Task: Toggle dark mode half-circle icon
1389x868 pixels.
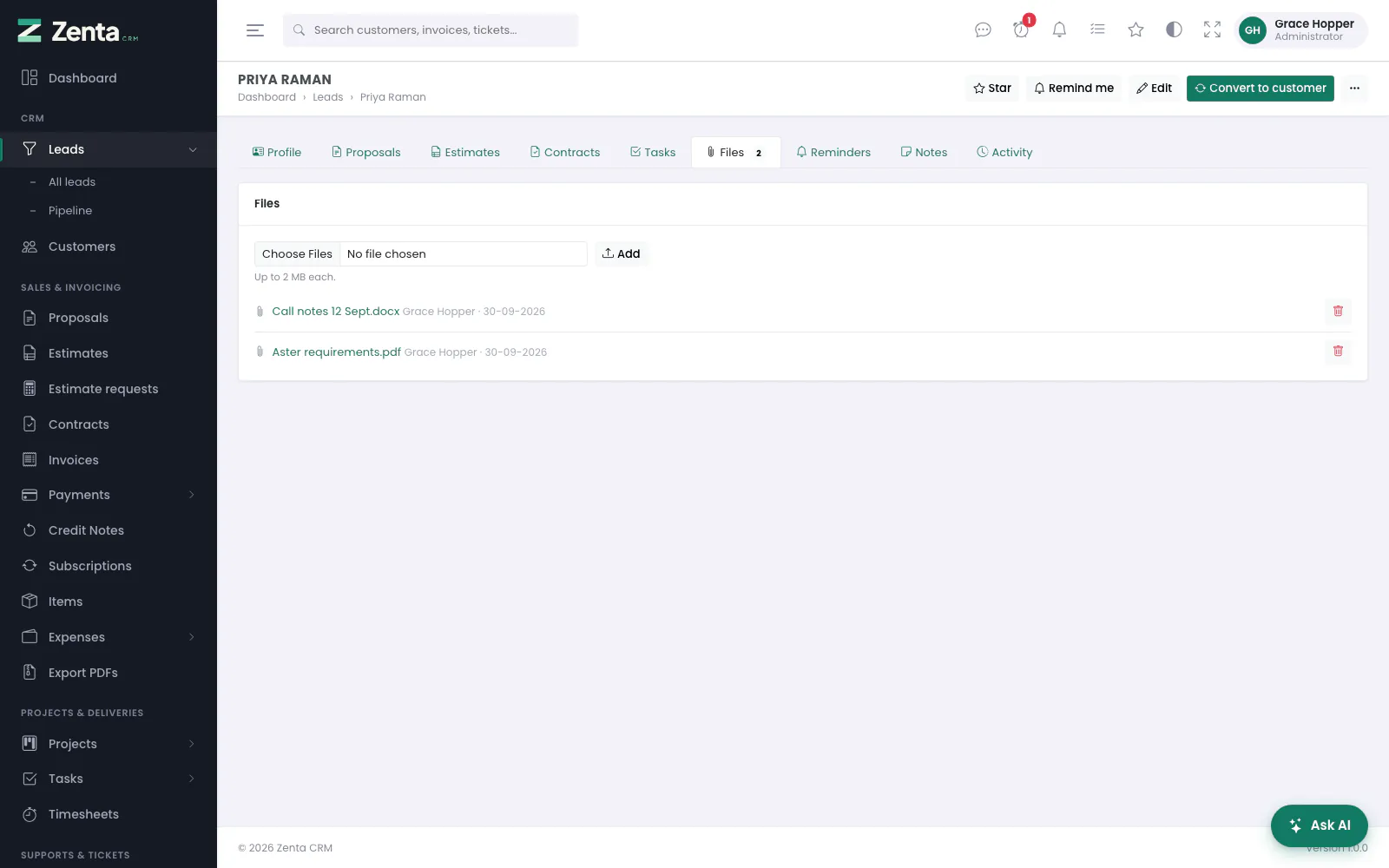Action: point(1174,30)
